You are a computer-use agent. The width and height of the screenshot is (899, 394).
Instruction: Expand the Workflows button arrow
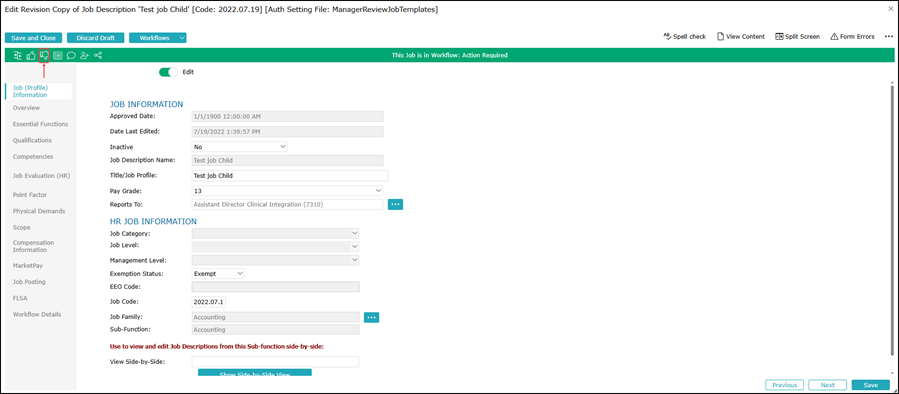182,38
